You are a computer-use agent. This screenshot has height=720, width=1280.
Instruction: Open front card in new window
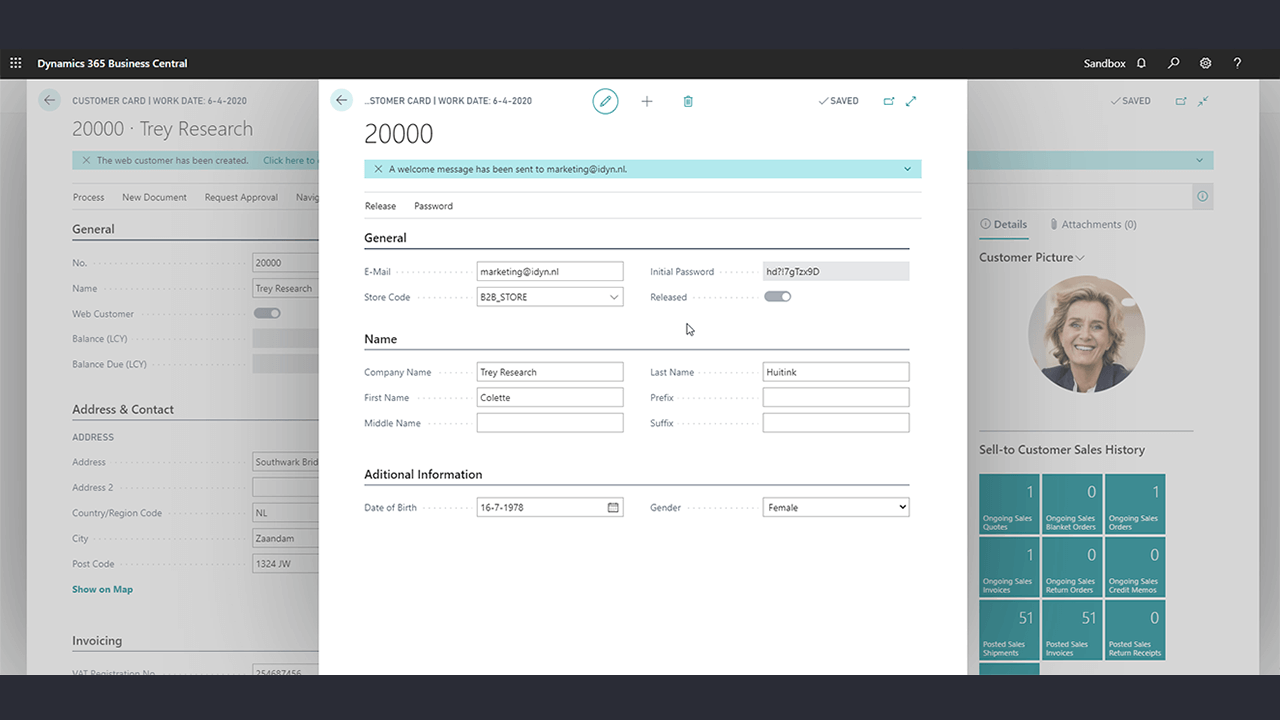pyautogui.click(x=888, y=101)
